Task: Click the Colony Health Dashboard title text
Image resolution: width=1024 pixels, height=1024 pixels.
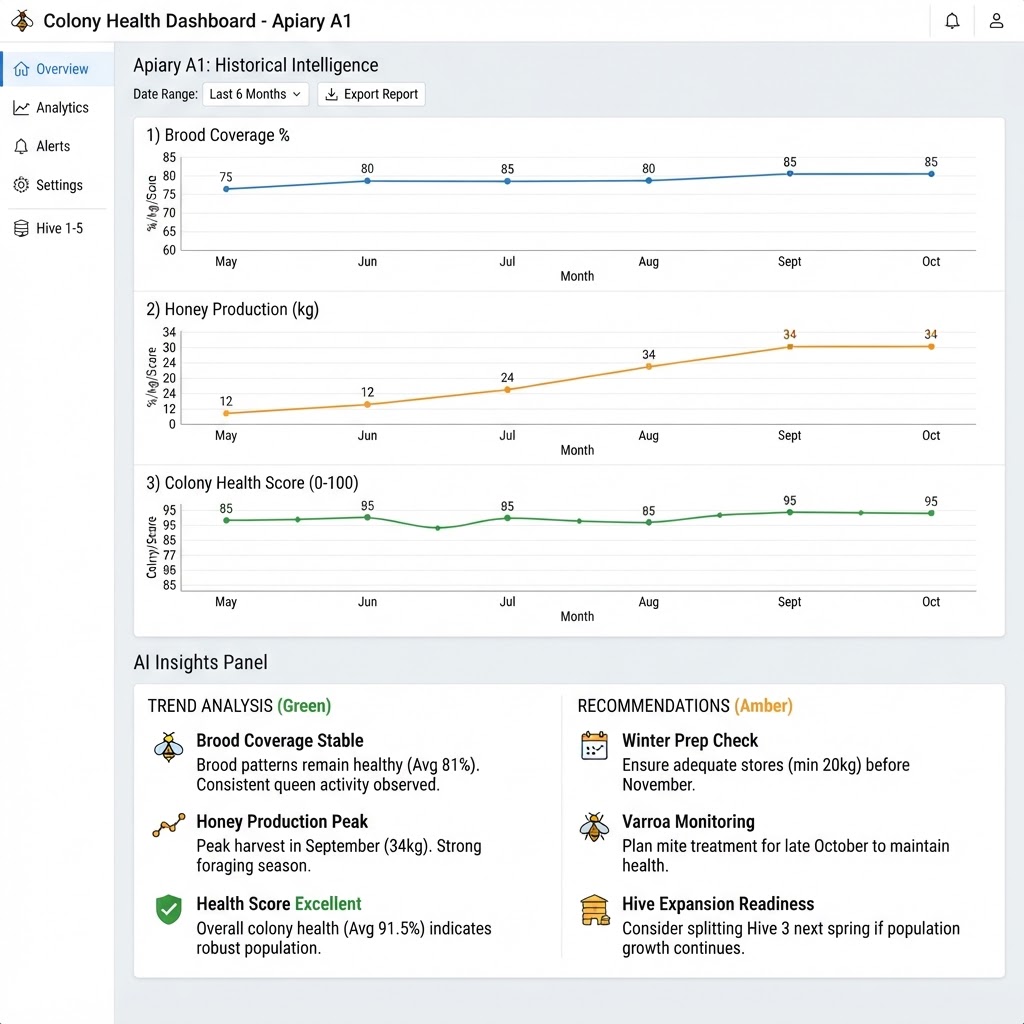Action: tap(197, 21)
